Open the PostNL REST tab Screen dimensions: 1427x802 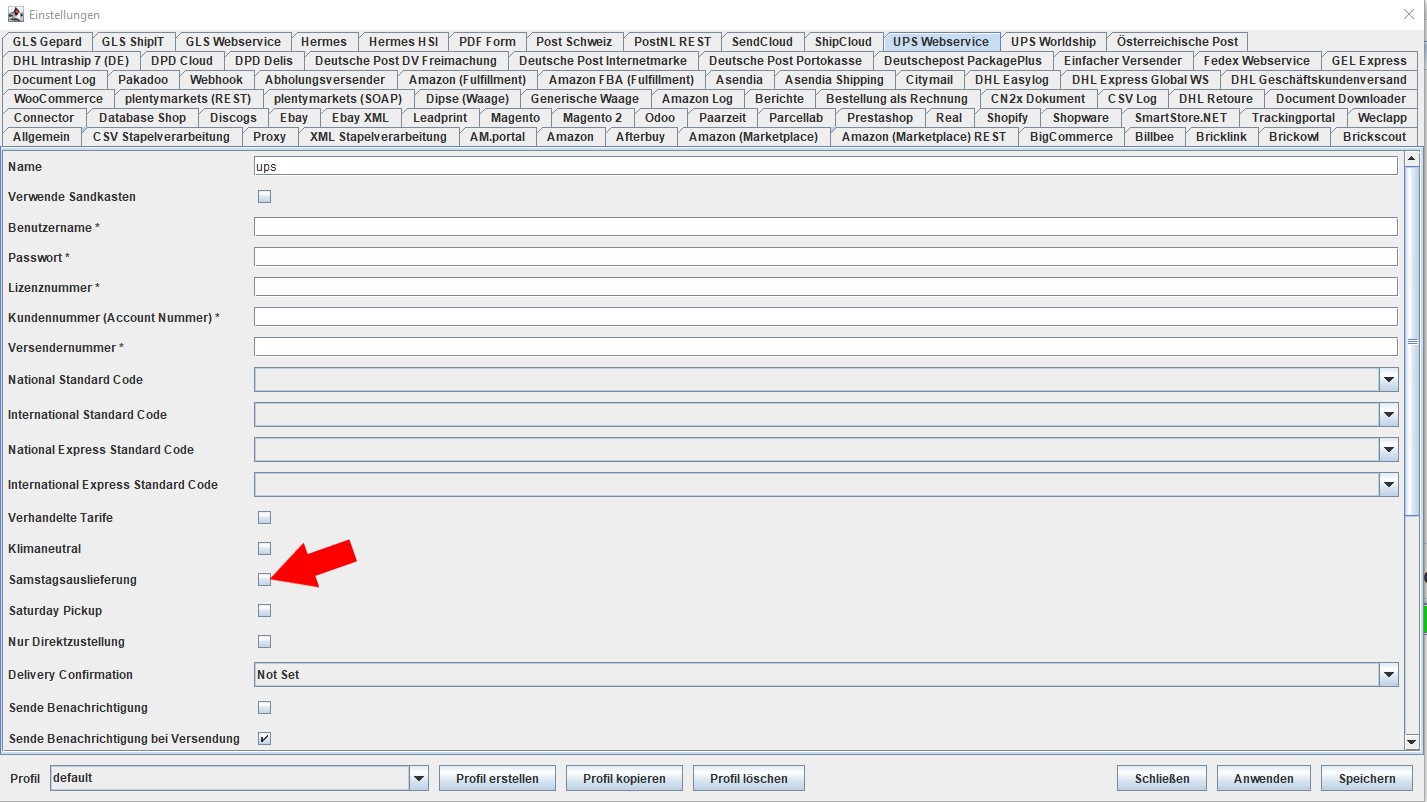(x=673, y=42)
